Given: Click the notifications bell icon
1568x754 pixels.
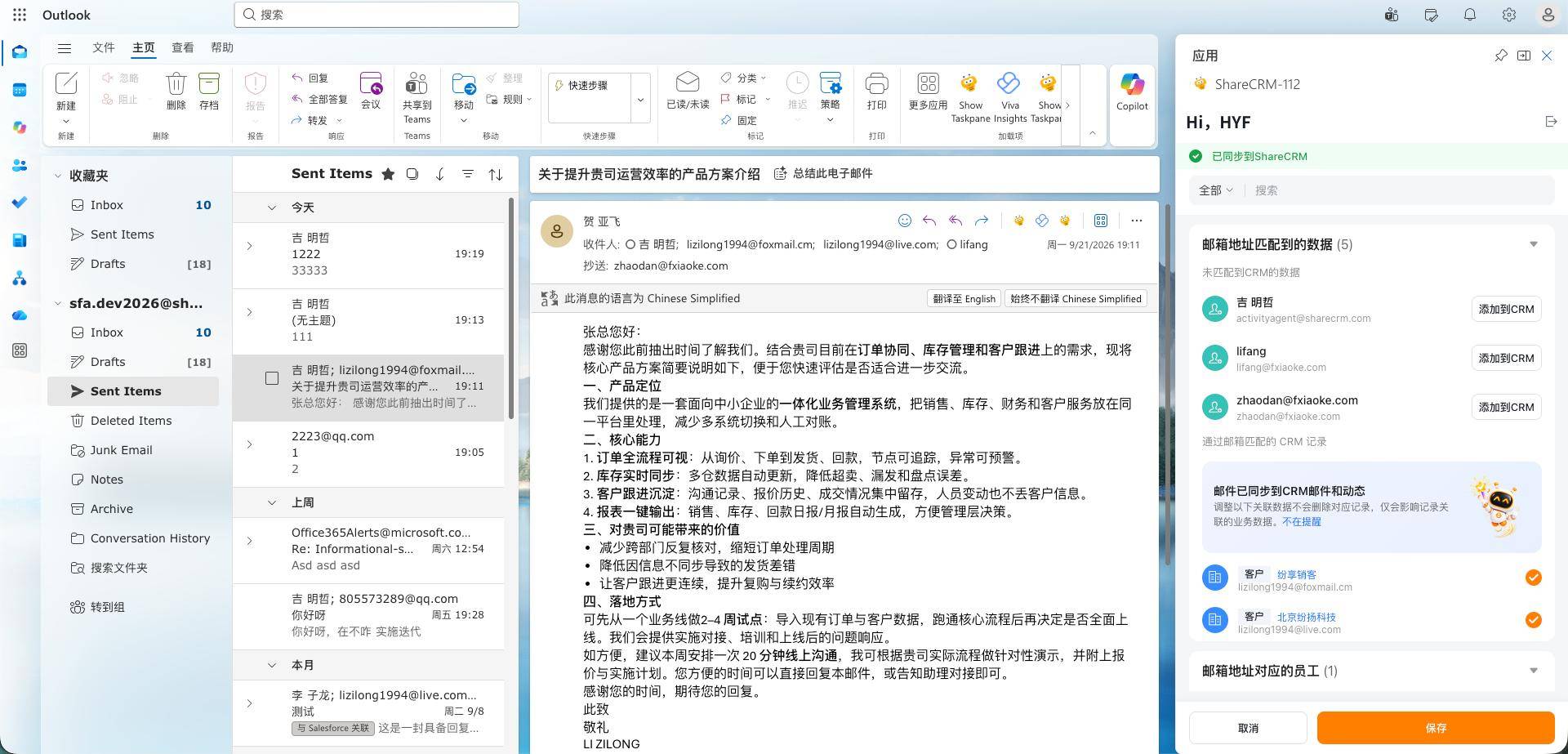Looking at the screenshot, I should [x=1469, y=15].
